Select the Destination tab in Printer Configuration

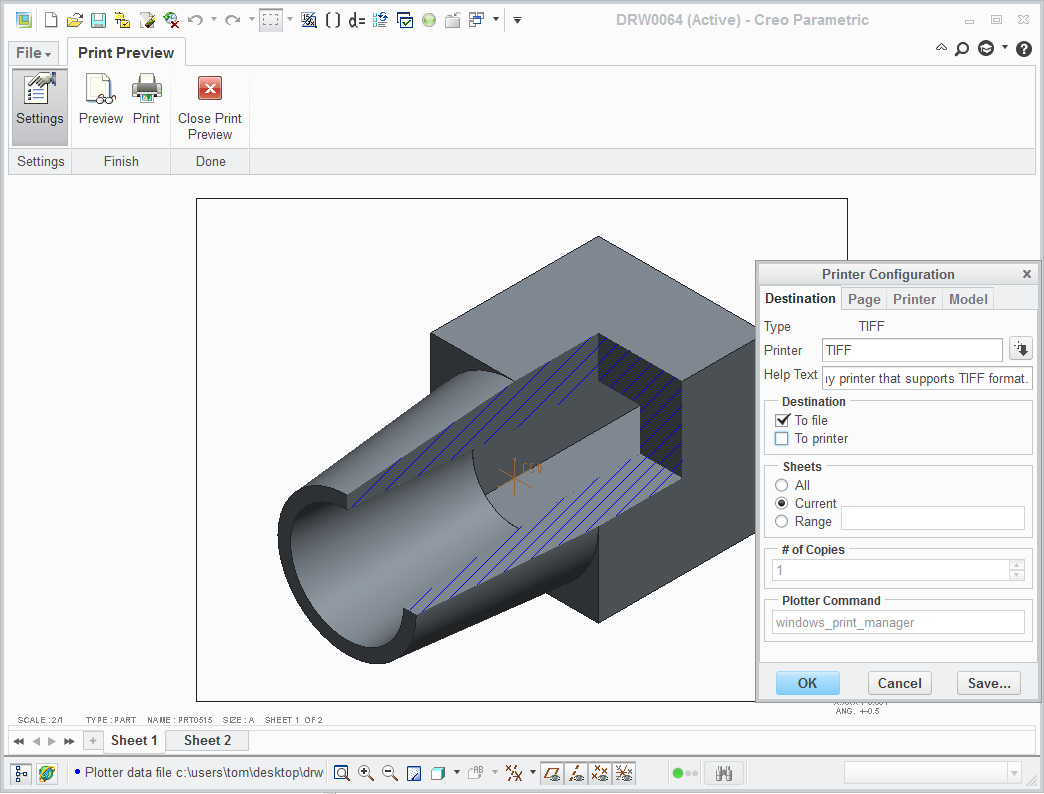click(800, 298)
